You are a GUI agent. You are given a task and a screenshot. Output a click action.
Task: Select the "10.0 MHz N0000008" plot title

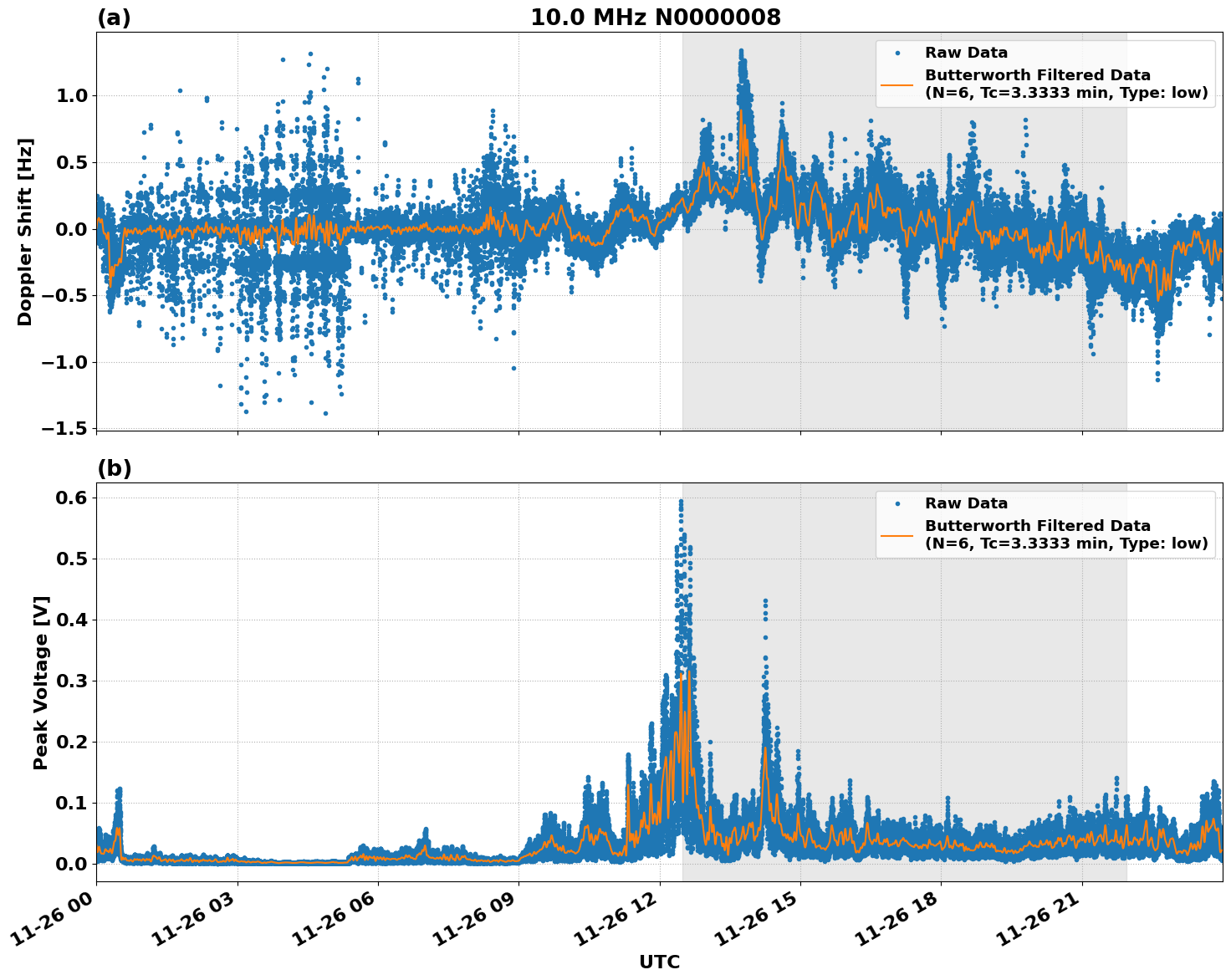coord(655,18)
